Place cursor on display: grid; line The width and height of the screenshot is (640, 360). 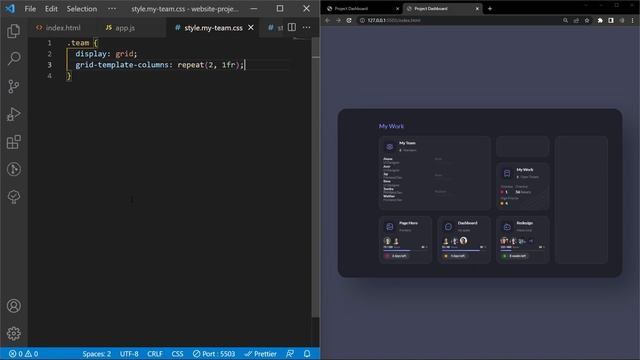[106, 54]
